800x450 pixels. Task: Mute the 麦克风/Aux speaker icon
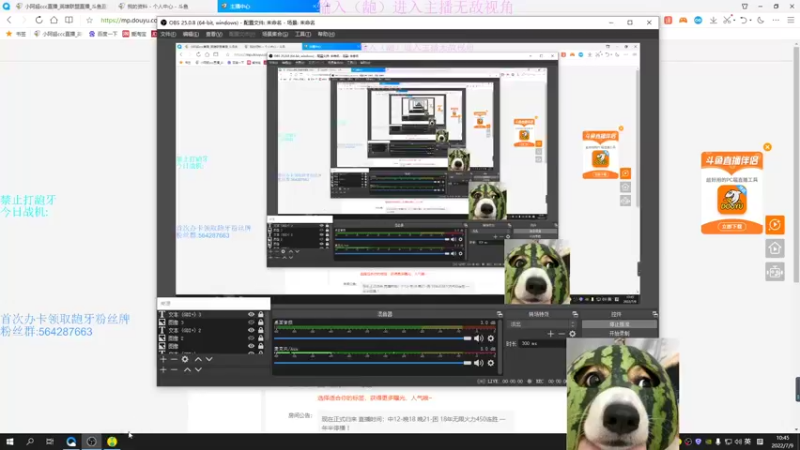click(478, 363)
